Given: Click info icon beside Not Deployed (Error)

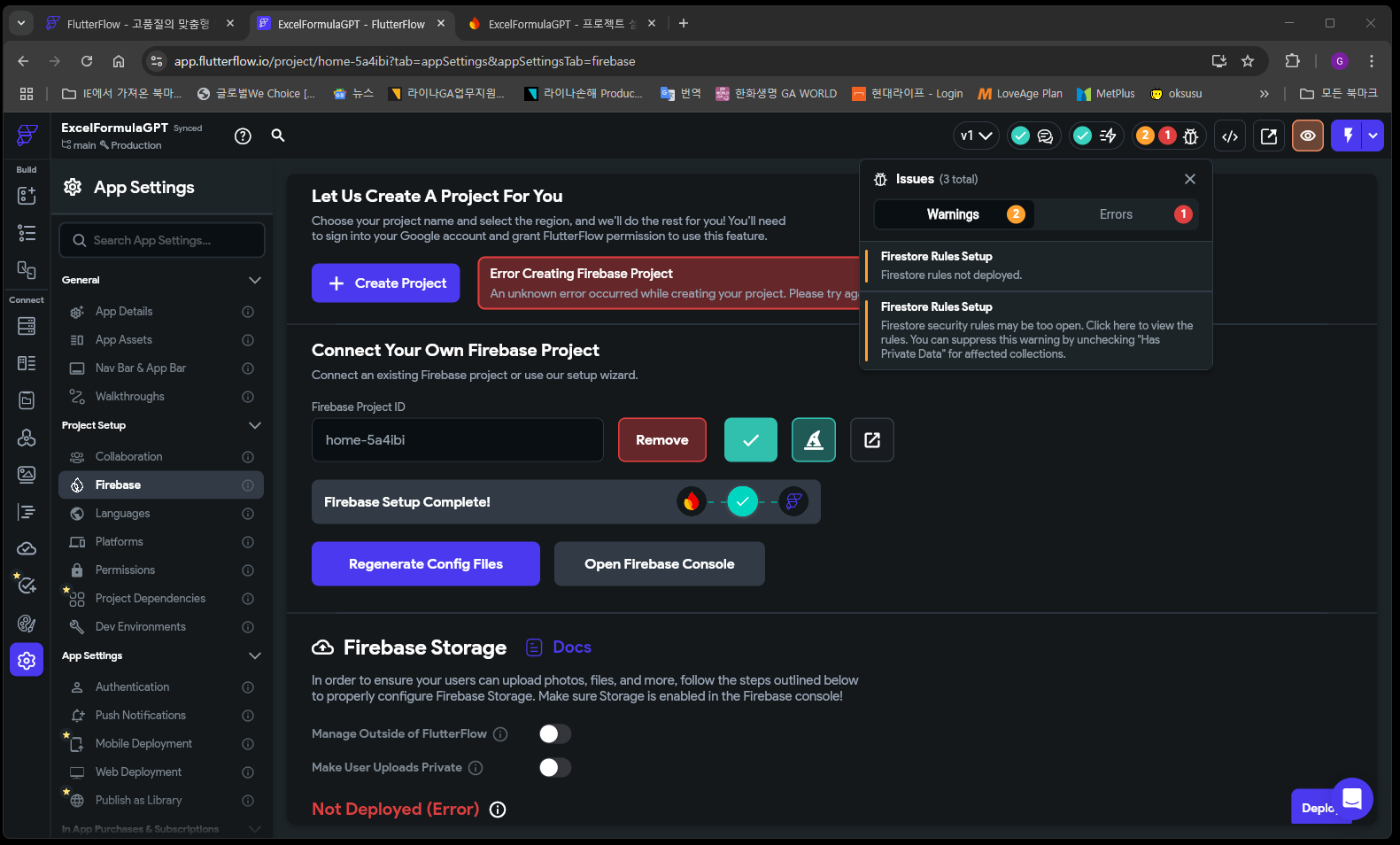Looking at the screenshot, I should click(498, 810).
